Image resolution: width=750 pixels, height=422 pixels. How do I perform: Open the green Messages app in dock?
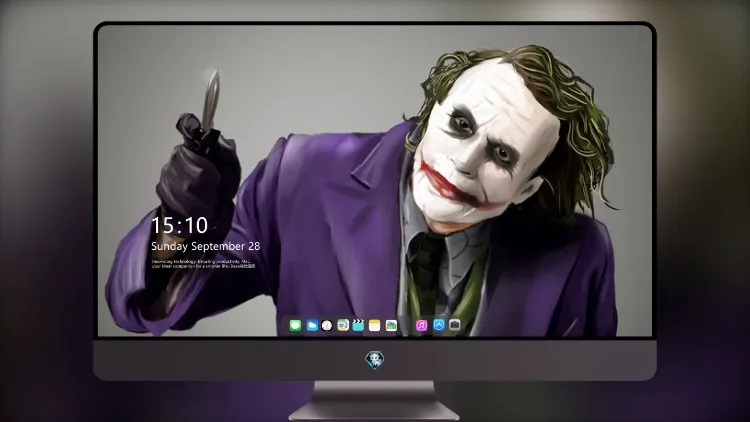(295, 326)
